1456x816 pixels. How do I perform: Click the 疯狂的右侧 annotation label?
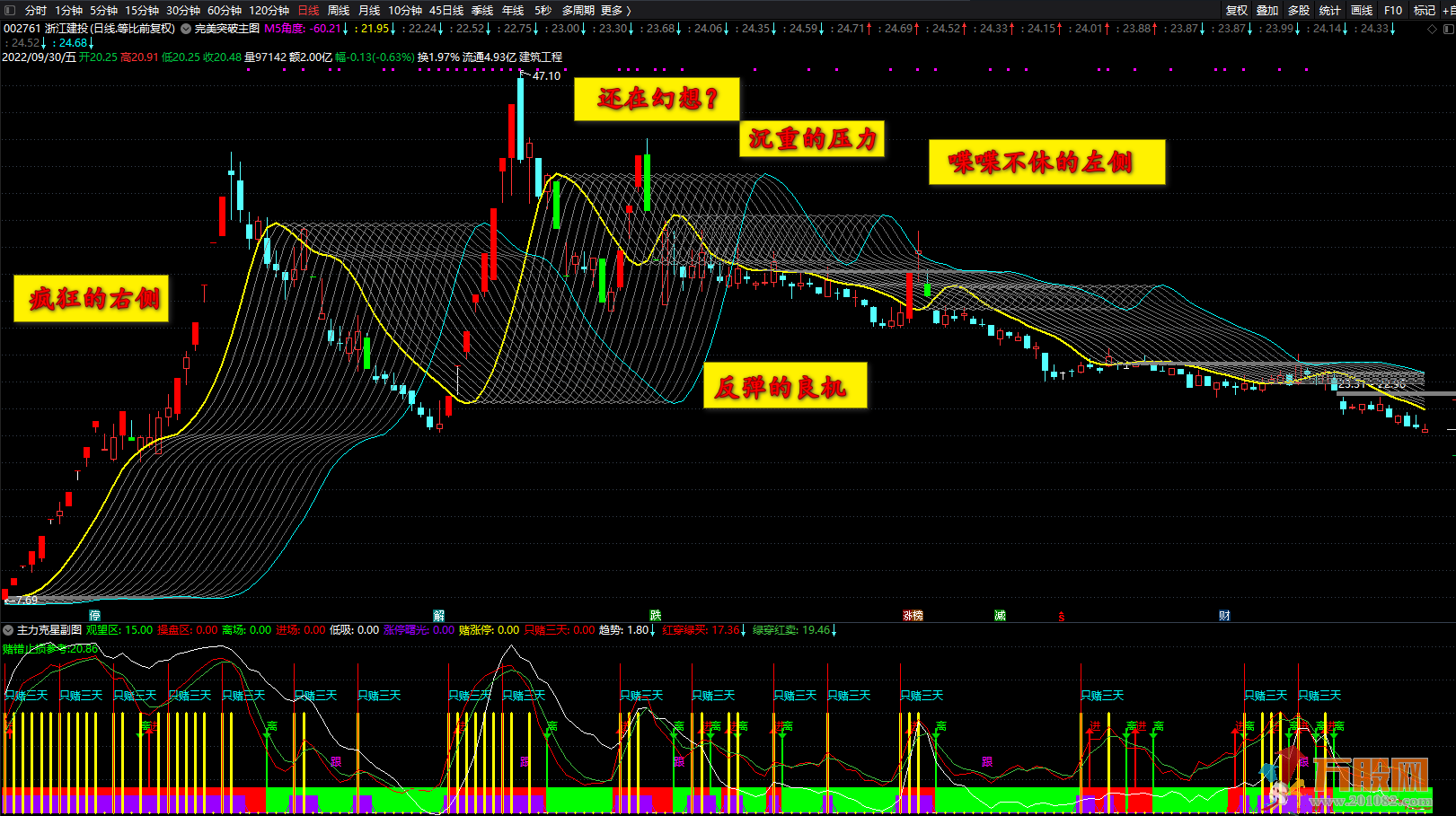91,299
